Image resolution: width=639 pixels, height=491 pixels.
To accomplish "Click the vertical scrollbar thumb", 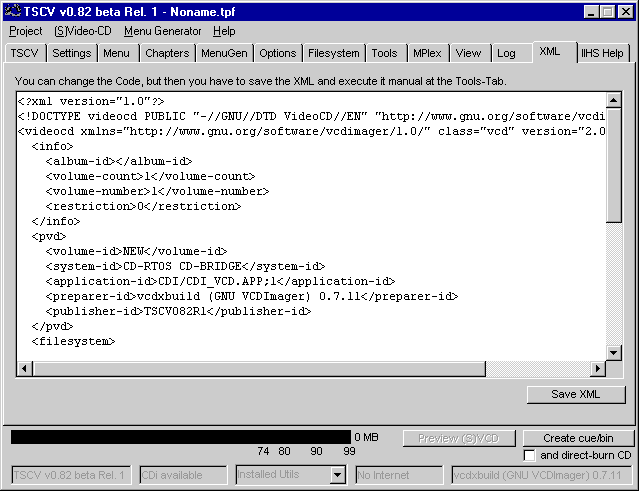I will [x=613, y=165].
